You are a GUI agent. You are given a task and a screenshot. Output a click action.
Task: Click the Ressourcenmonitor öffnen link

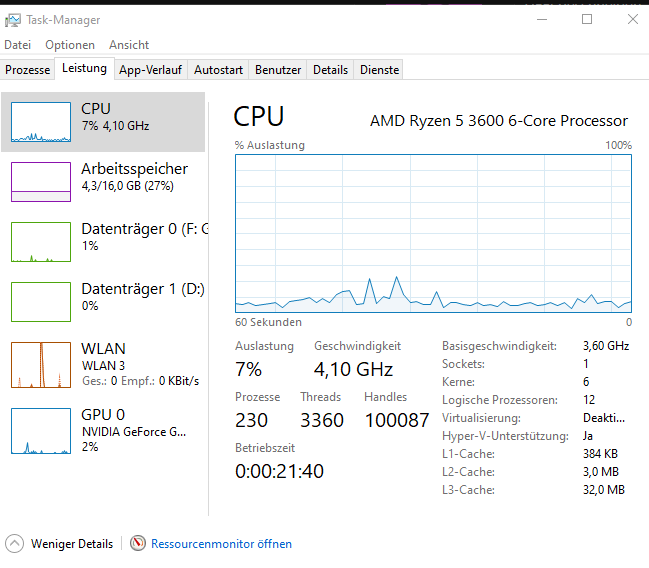pos(221,544)
